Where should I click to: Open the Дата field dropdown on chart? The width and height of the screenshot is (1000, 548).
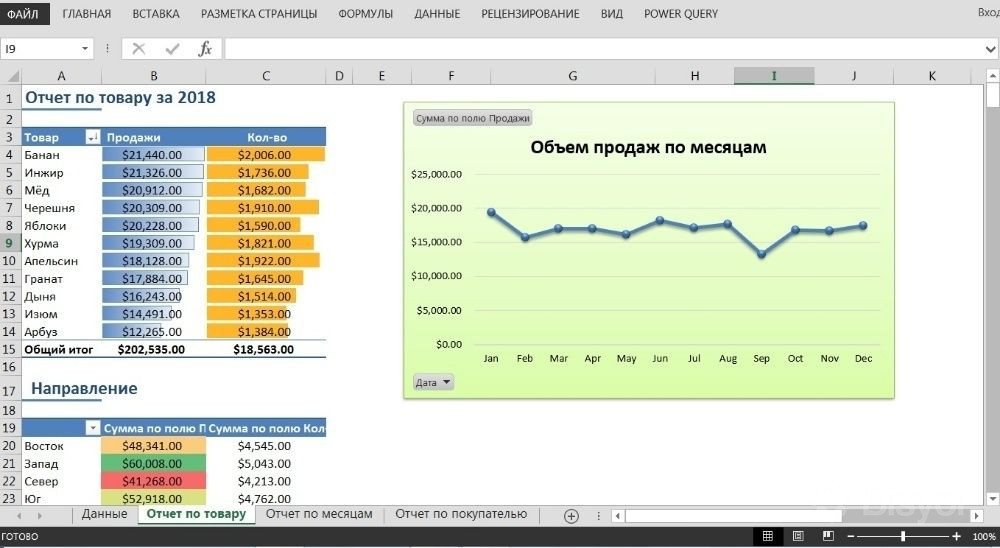(433, 382)
